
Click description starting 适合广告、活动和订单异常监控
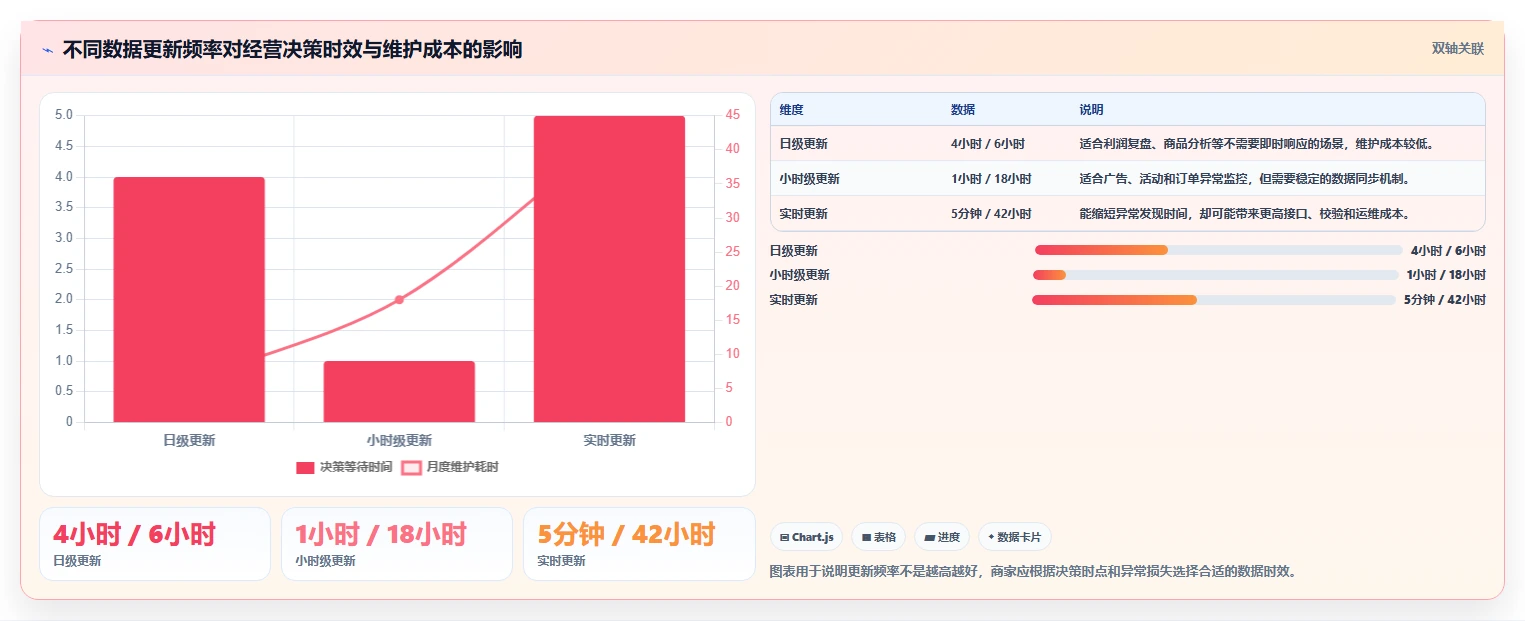pos(1244,179)
